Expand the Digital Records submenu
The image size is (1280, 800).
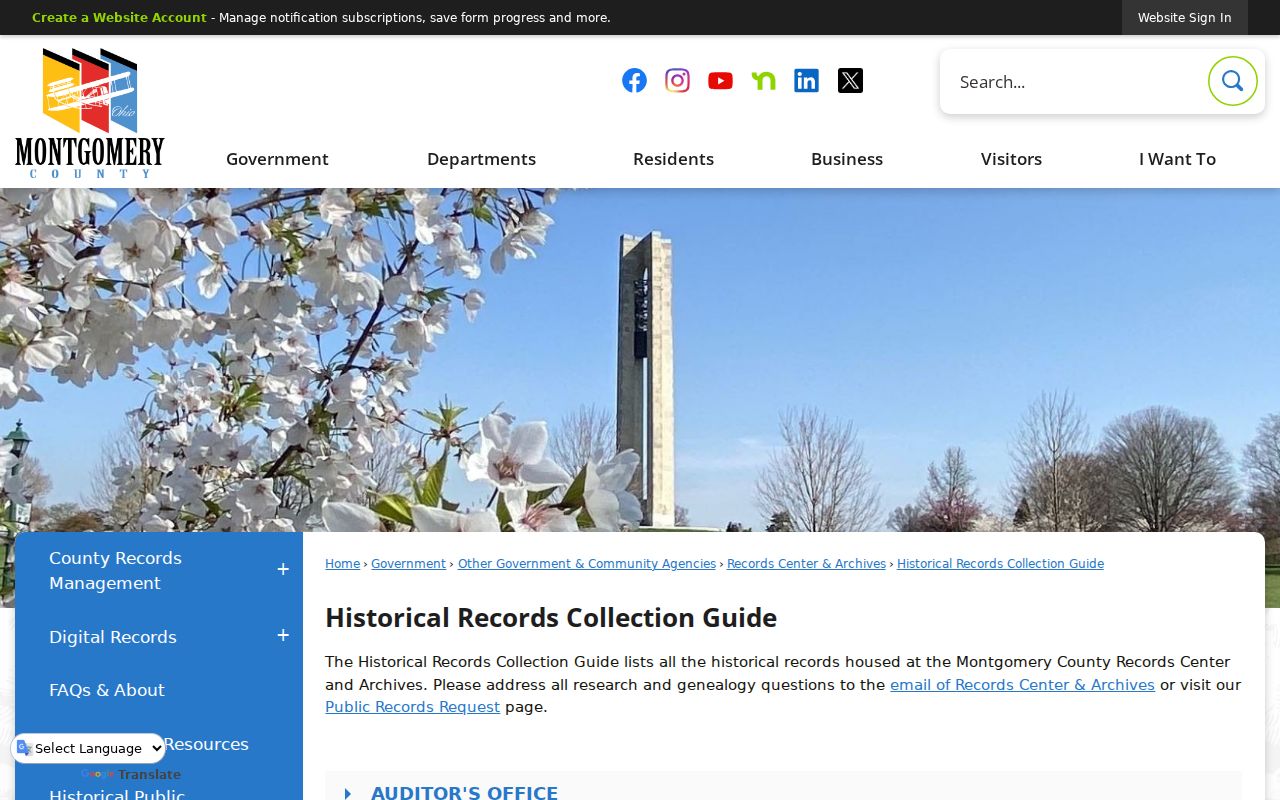tap(283, 636)
